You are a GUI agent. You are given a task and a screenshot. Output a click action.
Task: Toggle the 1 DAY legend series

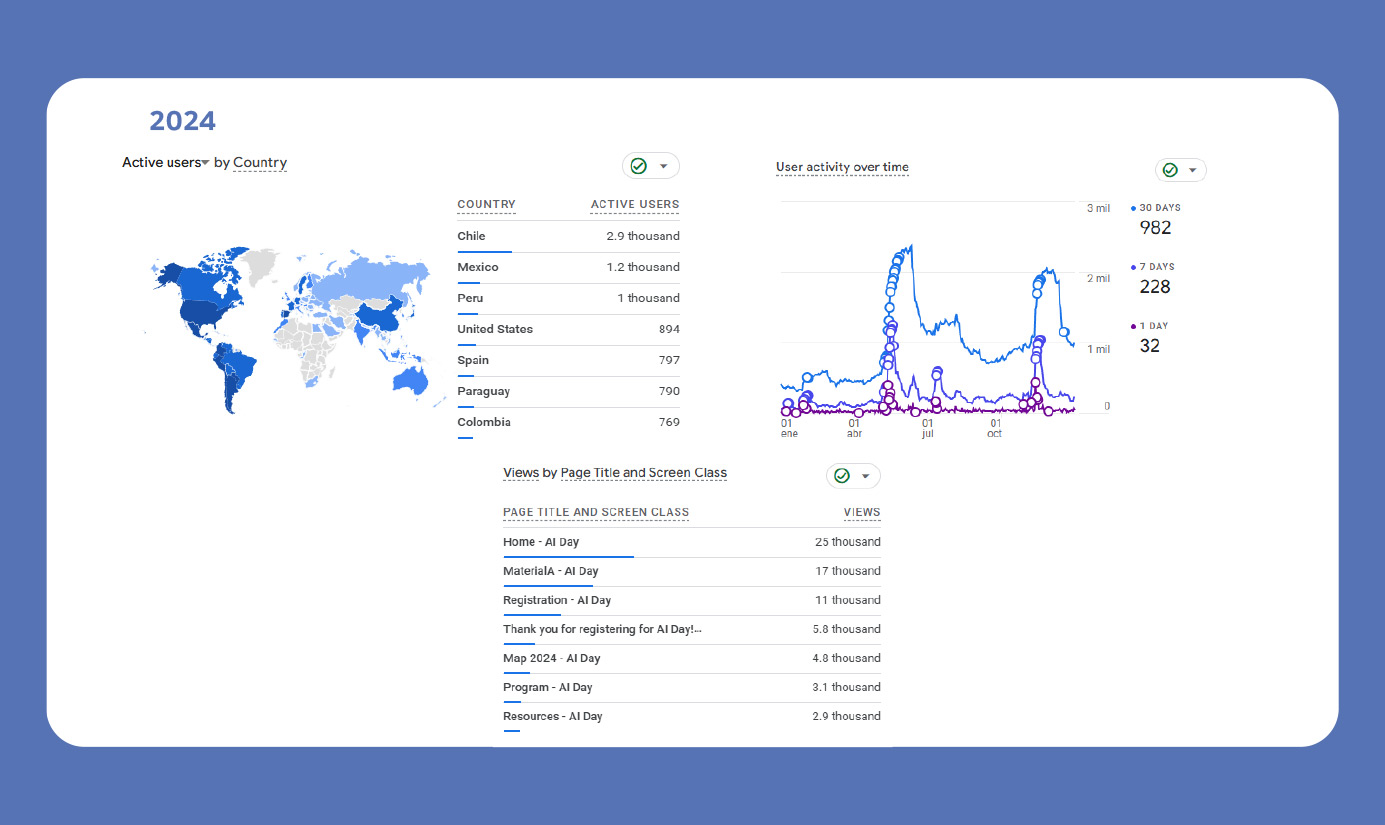coord(1155,326)
